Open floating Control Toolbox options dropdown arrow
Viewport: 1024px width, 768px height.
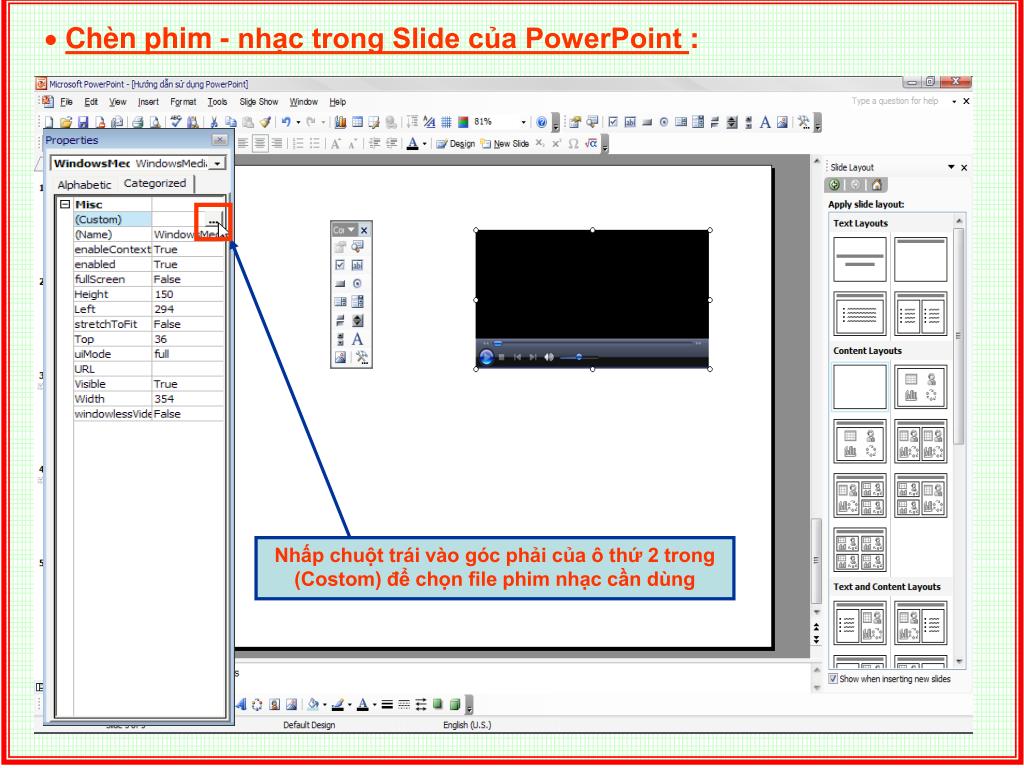pos(351,230)
